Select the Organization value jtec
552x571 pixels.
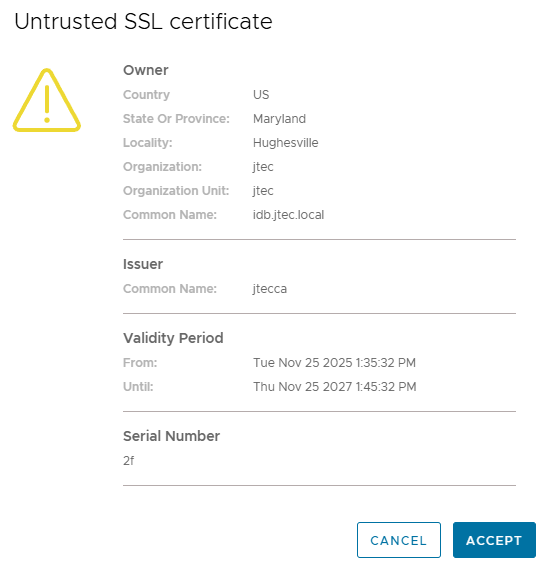click(x=263, y=167)
